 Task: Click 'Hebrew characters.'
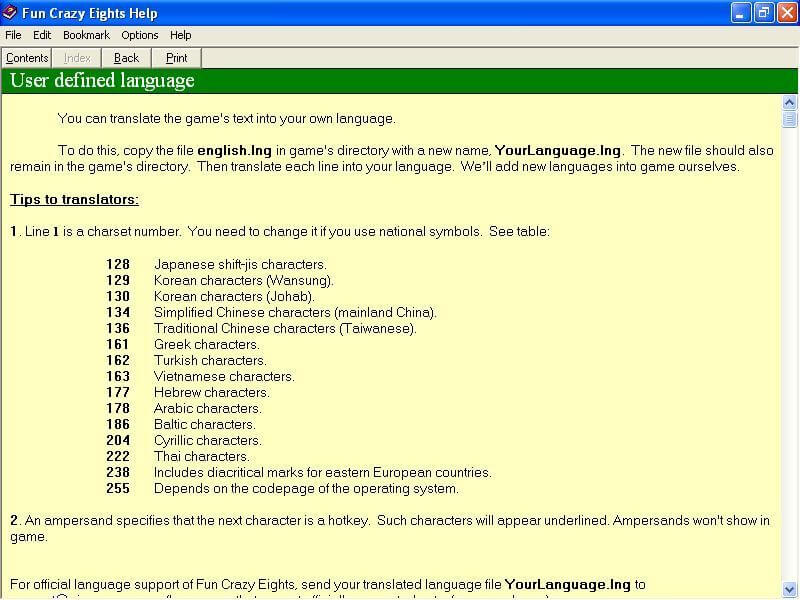coord(212,392)
